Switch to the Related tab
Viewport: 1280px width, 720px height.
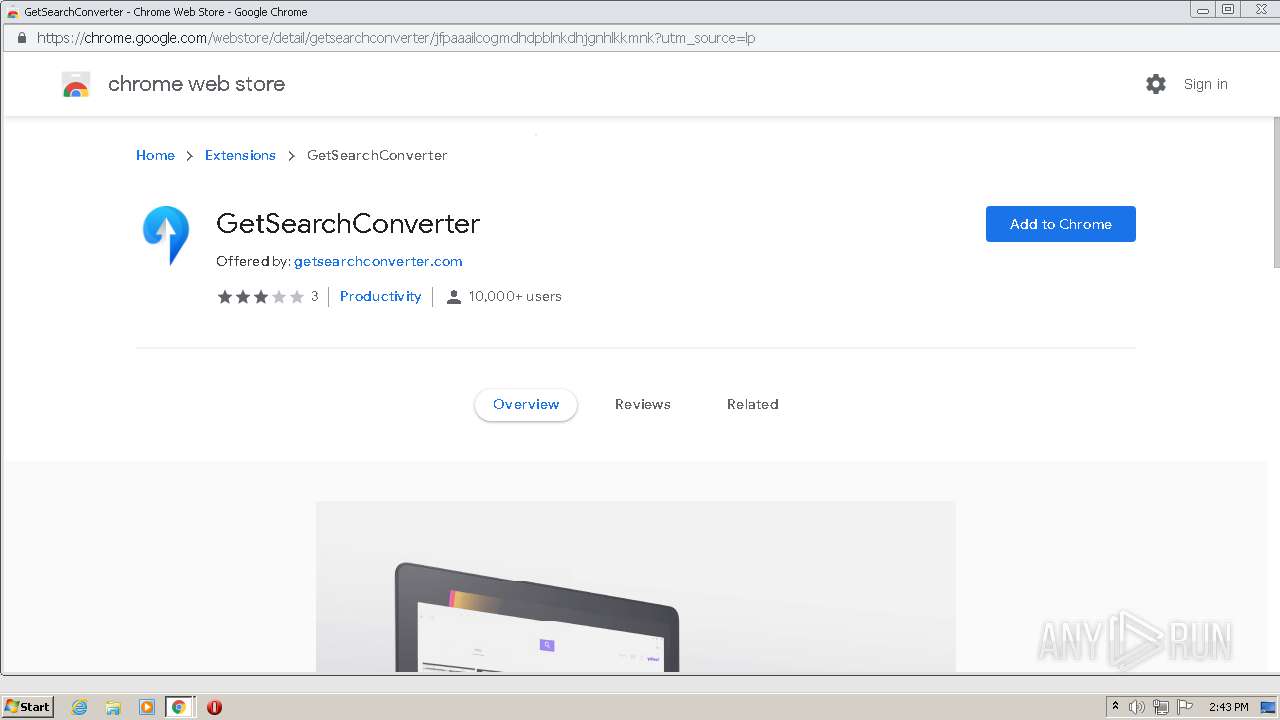753,404
